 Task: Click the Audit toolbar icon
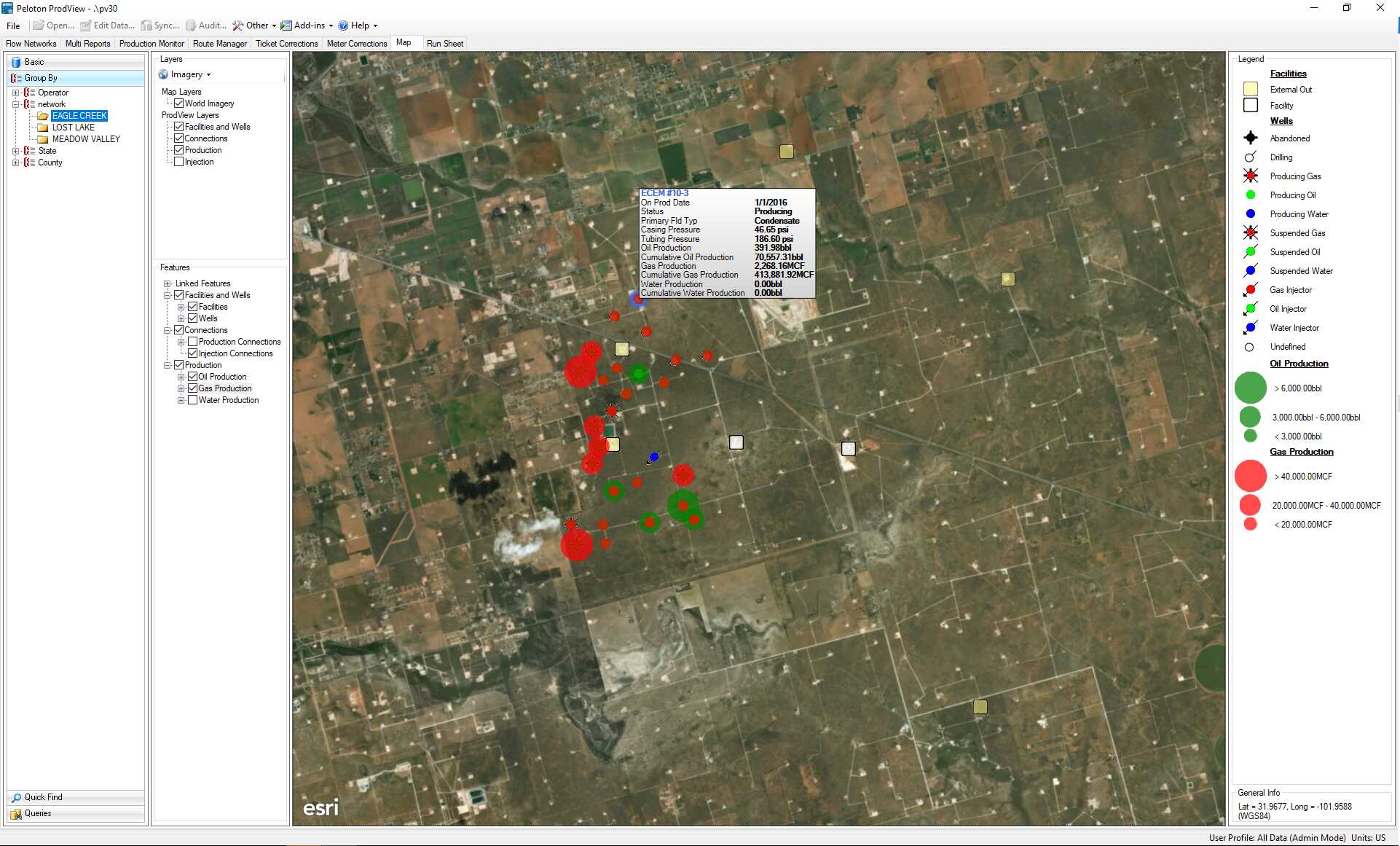coord(191,26)
